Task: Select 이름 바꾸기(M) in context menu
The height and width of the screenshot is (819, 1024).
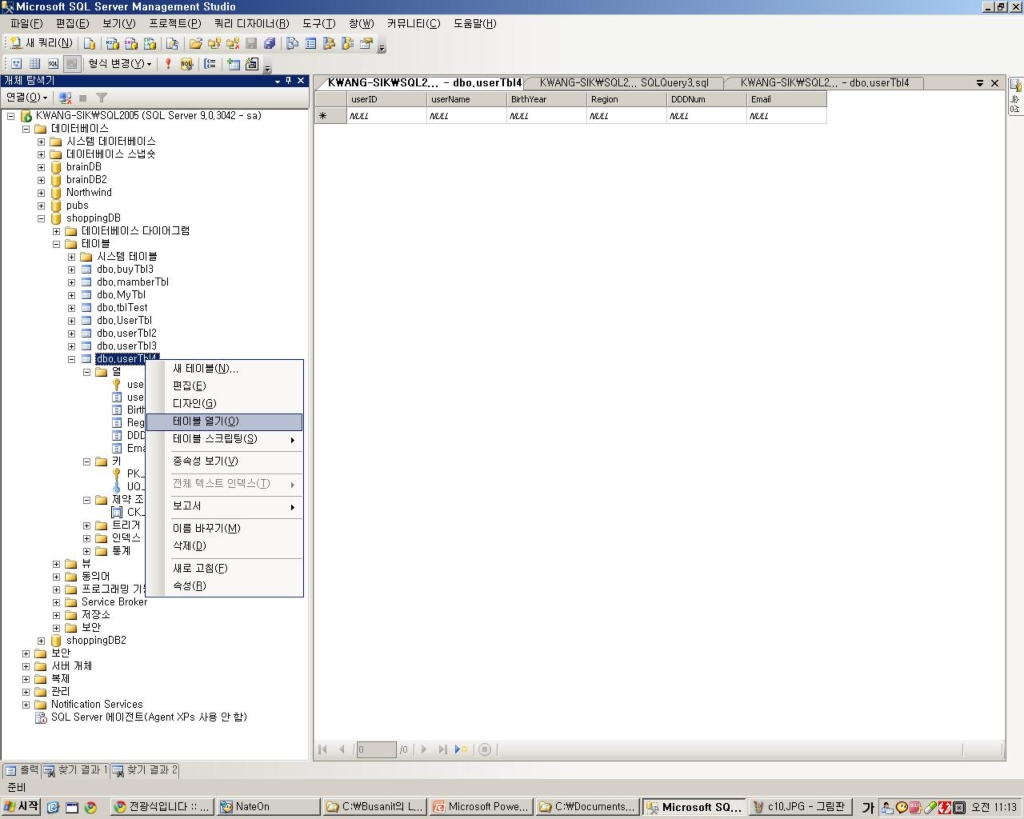Action: tap(225, 528)
